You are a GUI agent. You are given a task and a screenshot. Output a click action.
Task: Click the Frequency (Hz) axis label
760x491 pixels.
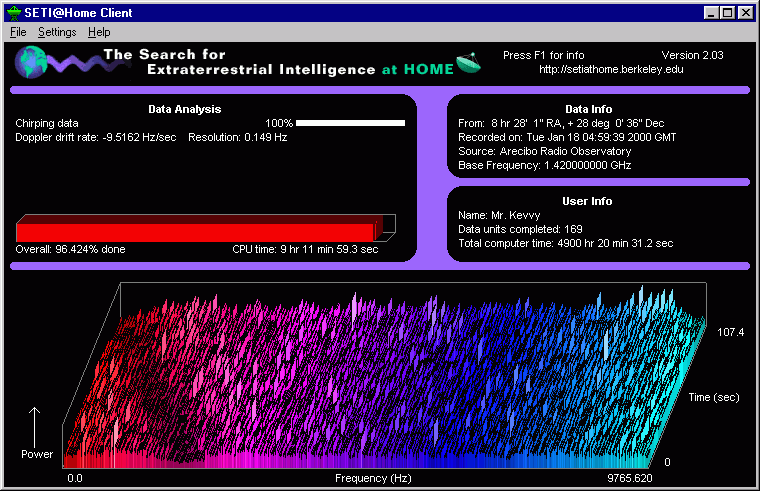coord(372,480)
